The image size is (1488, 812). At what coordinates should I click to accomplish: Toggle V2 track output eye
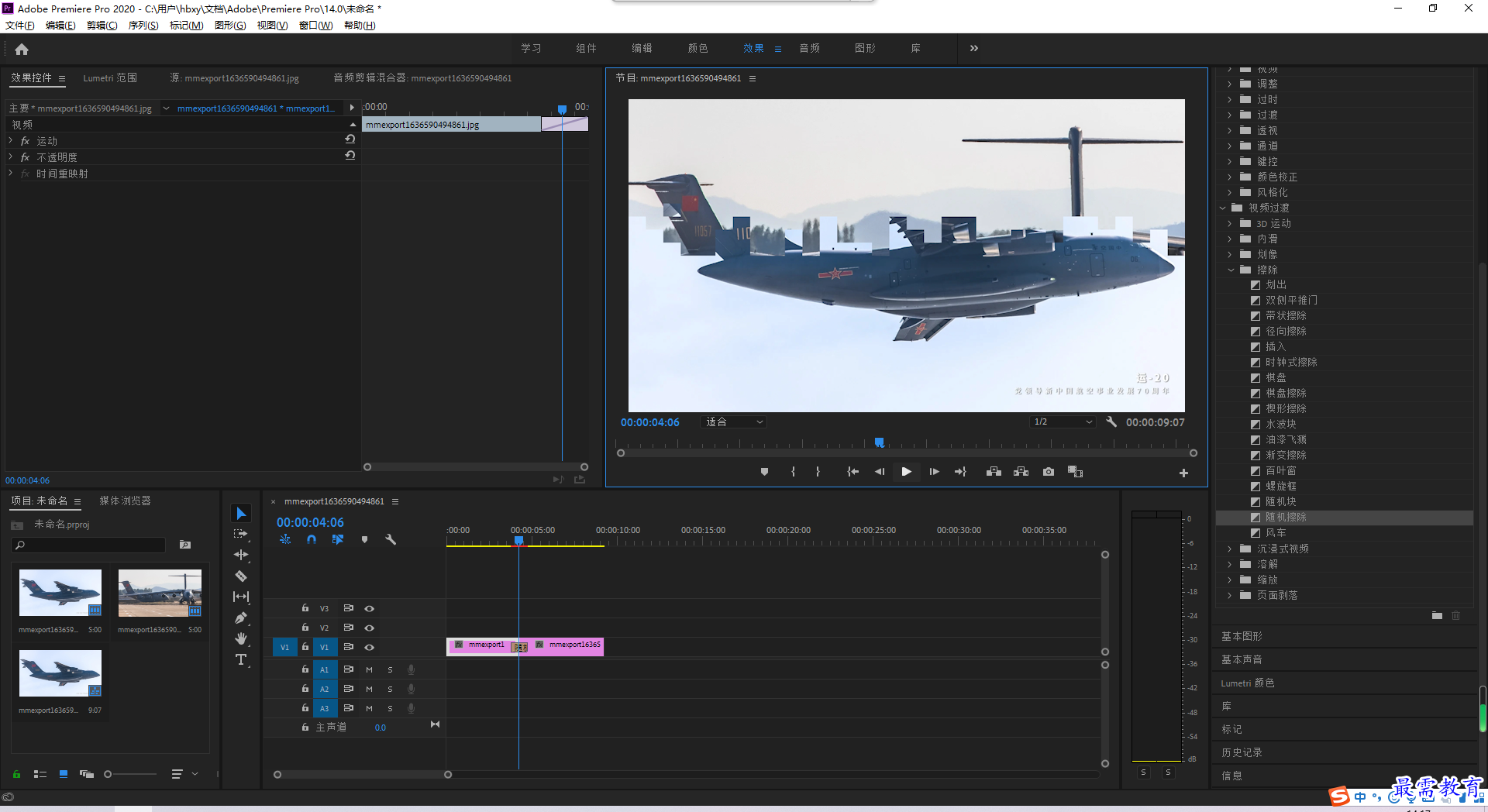click(x=370, y=628)
